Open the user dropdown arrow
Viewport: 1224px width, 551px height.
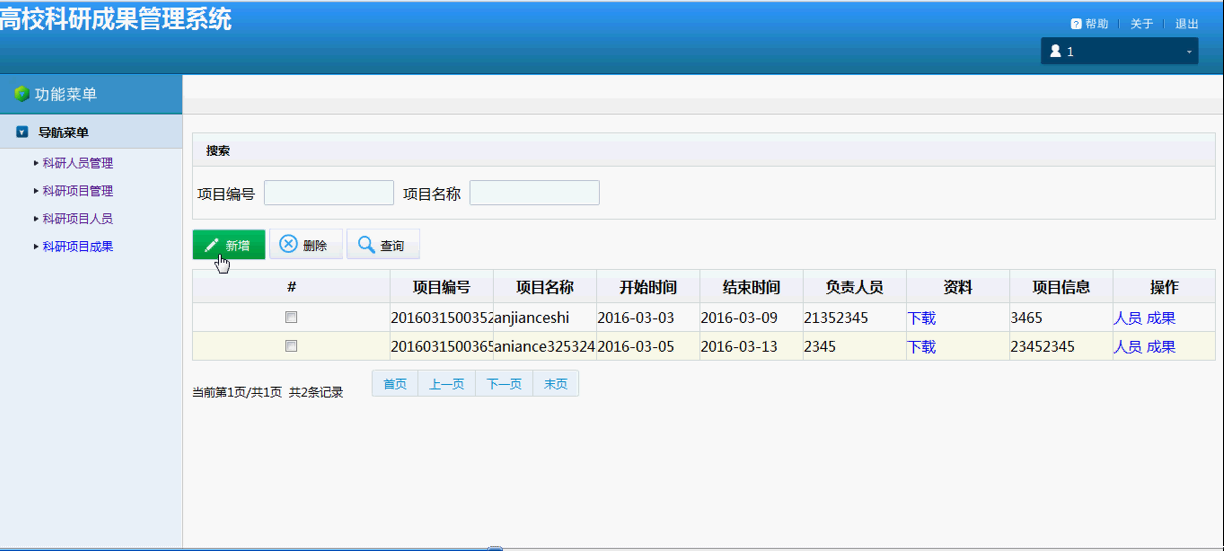pyautogui.click(x=1189, y=52)
